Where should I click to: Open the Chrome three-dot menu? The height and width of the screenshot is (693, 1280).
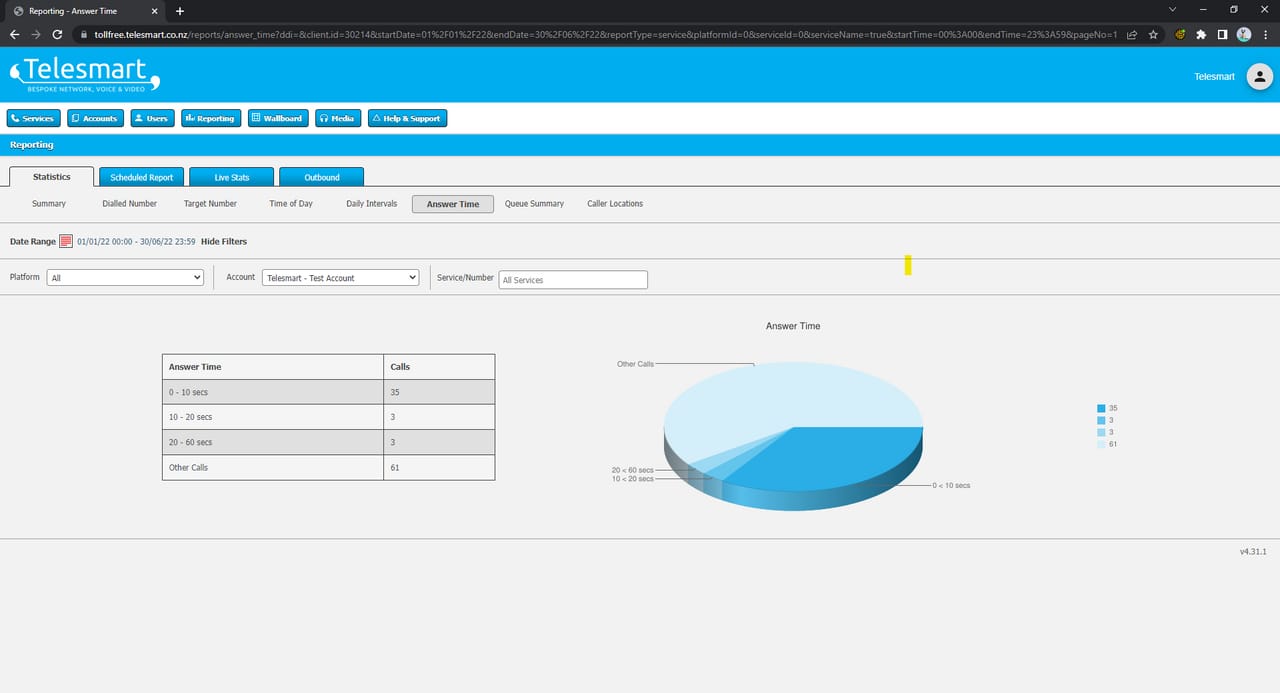click(x=1266, y=34)
